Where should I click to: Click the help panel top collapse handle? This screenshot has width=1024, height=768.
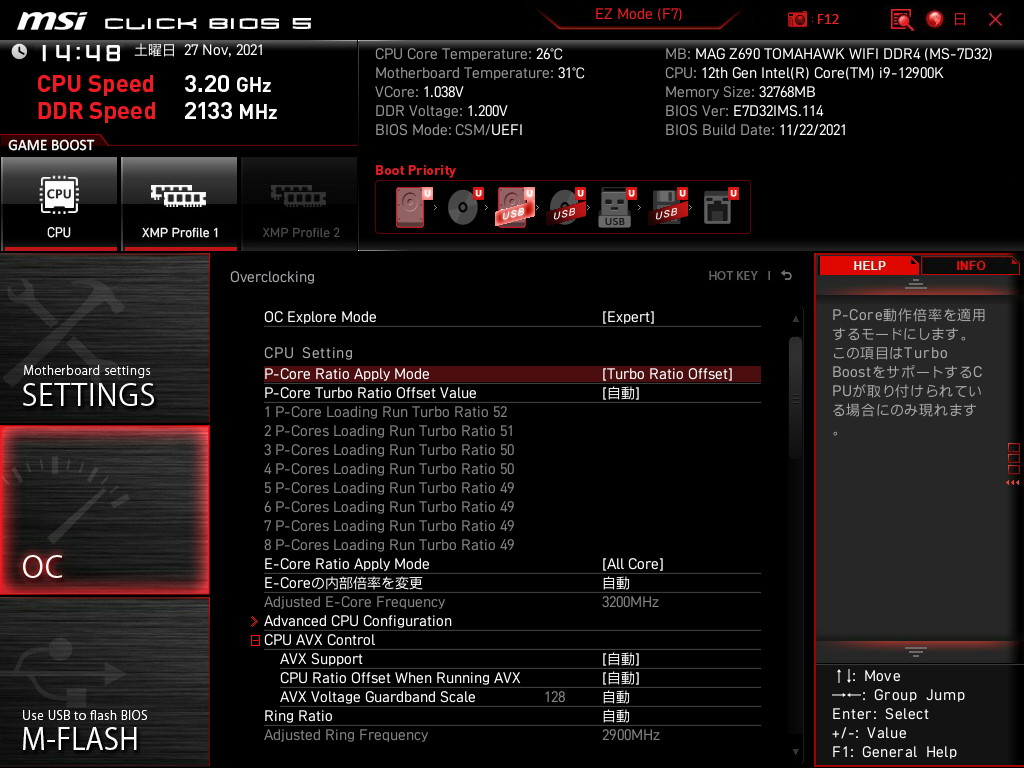915,283
